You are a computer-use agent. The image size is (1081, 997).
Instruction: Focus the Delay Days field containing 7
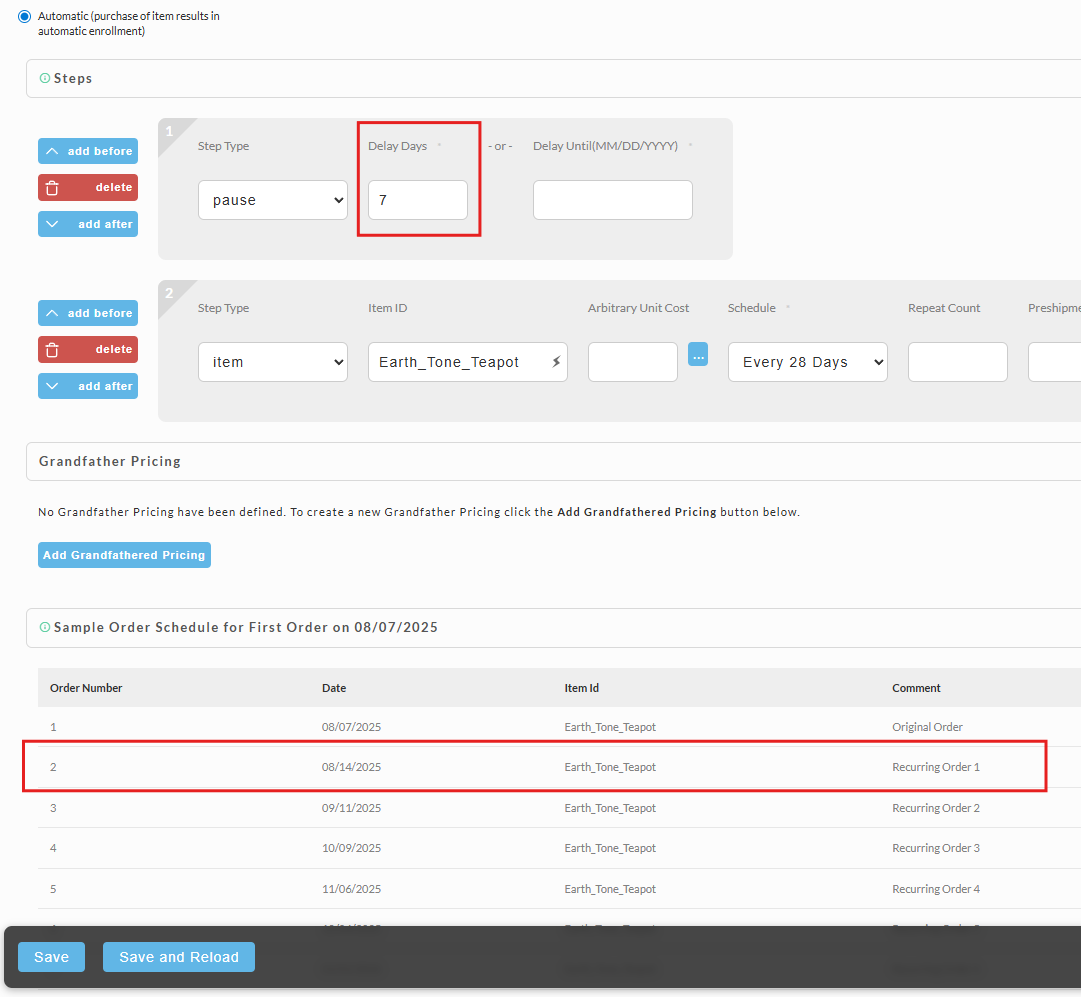click(x=418, y=200)
